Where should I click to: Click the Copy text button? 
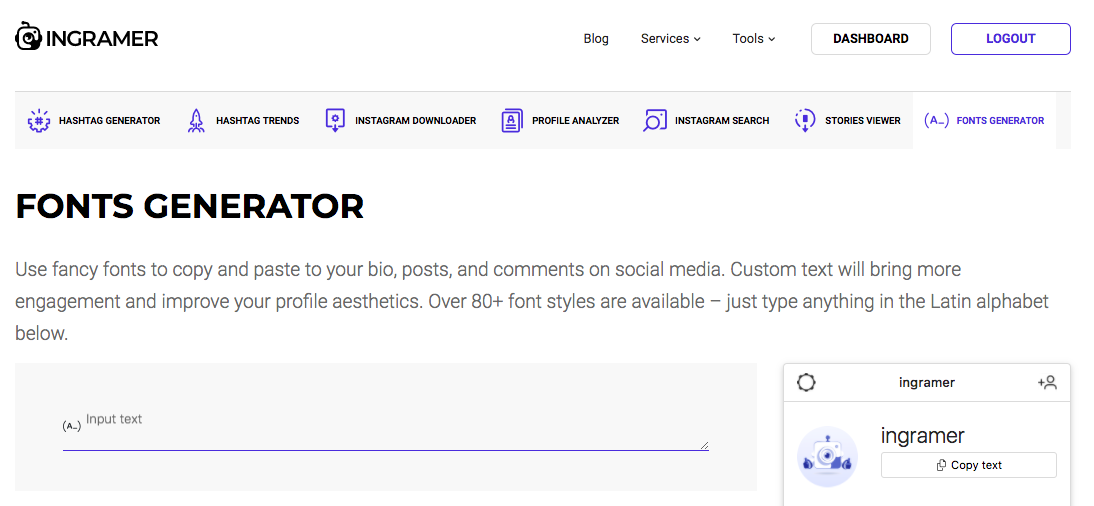pos(968,465)
